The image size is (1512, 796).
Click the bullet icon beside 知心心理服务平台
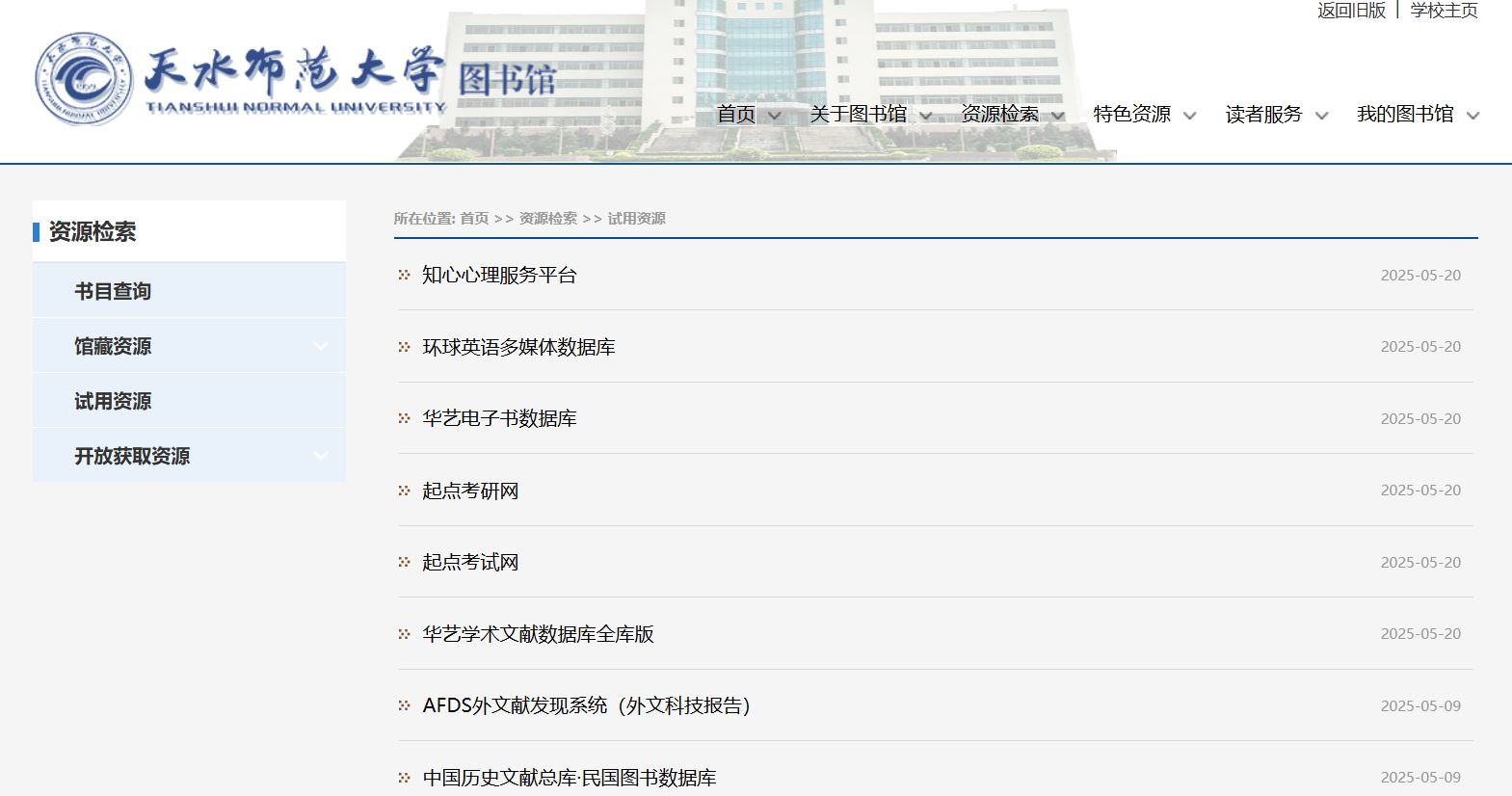(x=405, y=276)
